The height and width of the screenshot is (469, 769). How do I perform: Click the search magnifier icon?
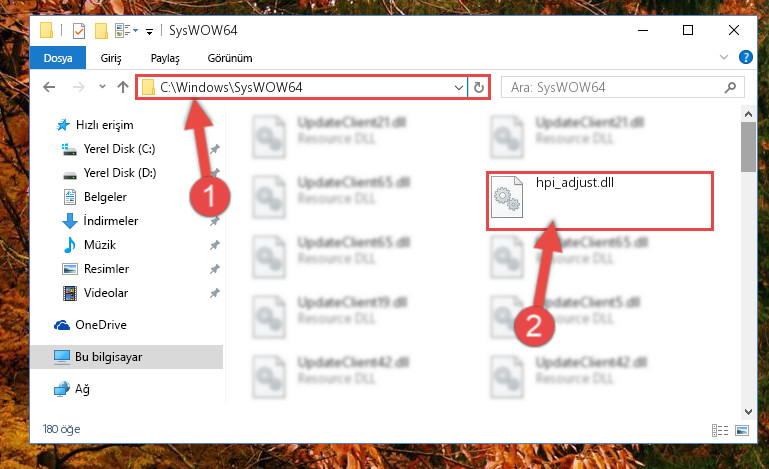pyautogui.click(x=730, y=87)
